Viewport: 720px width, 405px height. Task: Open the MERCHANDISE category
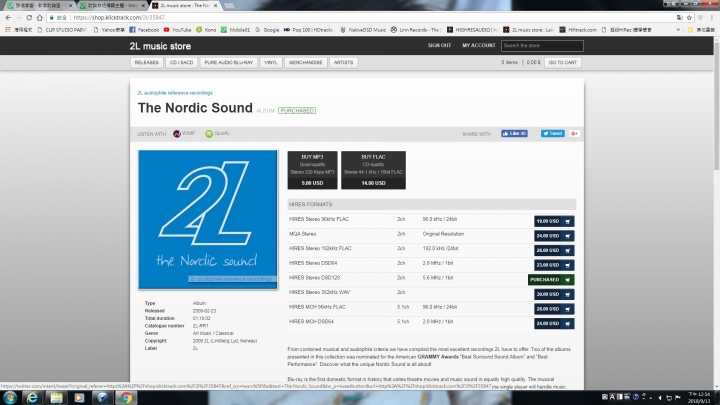click(x=305, y=62)
